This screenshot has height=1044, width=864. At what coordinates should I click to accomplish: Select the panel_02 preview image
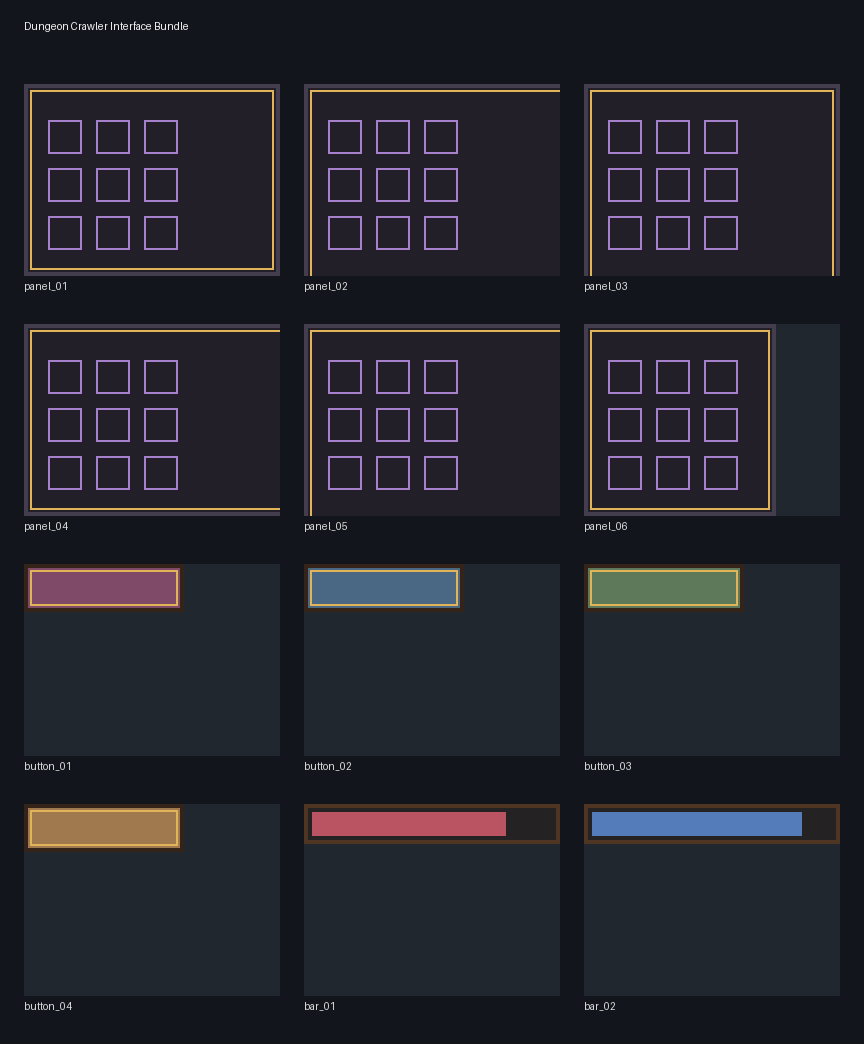tap(432, 180)
